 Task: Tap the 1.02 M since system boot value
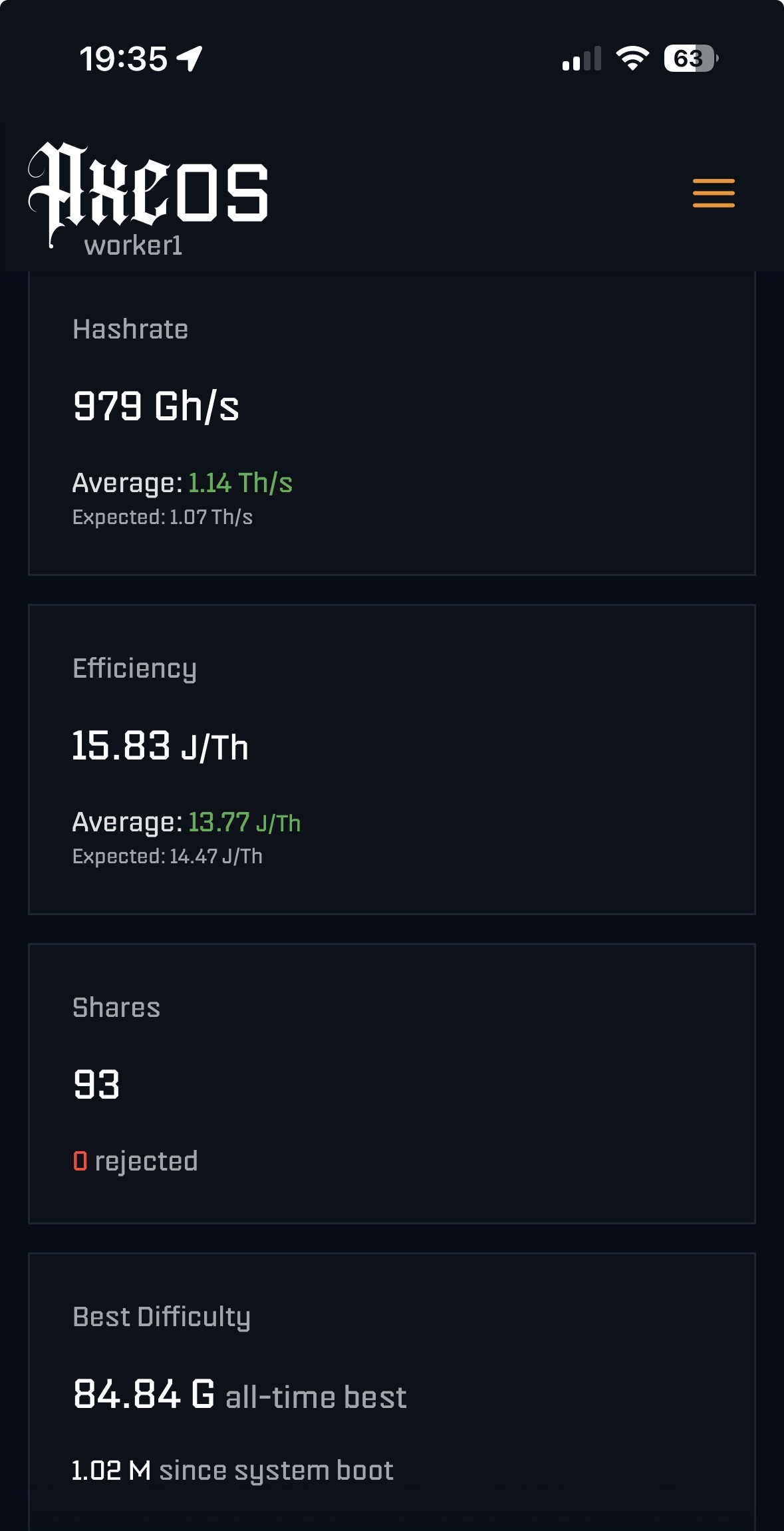112,1470
